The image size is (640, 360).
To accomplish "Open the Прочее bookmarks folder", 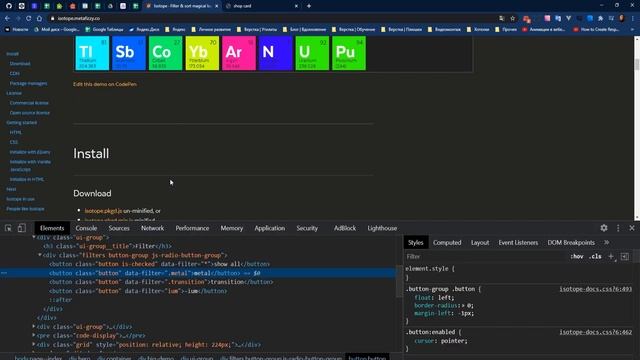I will (506, 29).
